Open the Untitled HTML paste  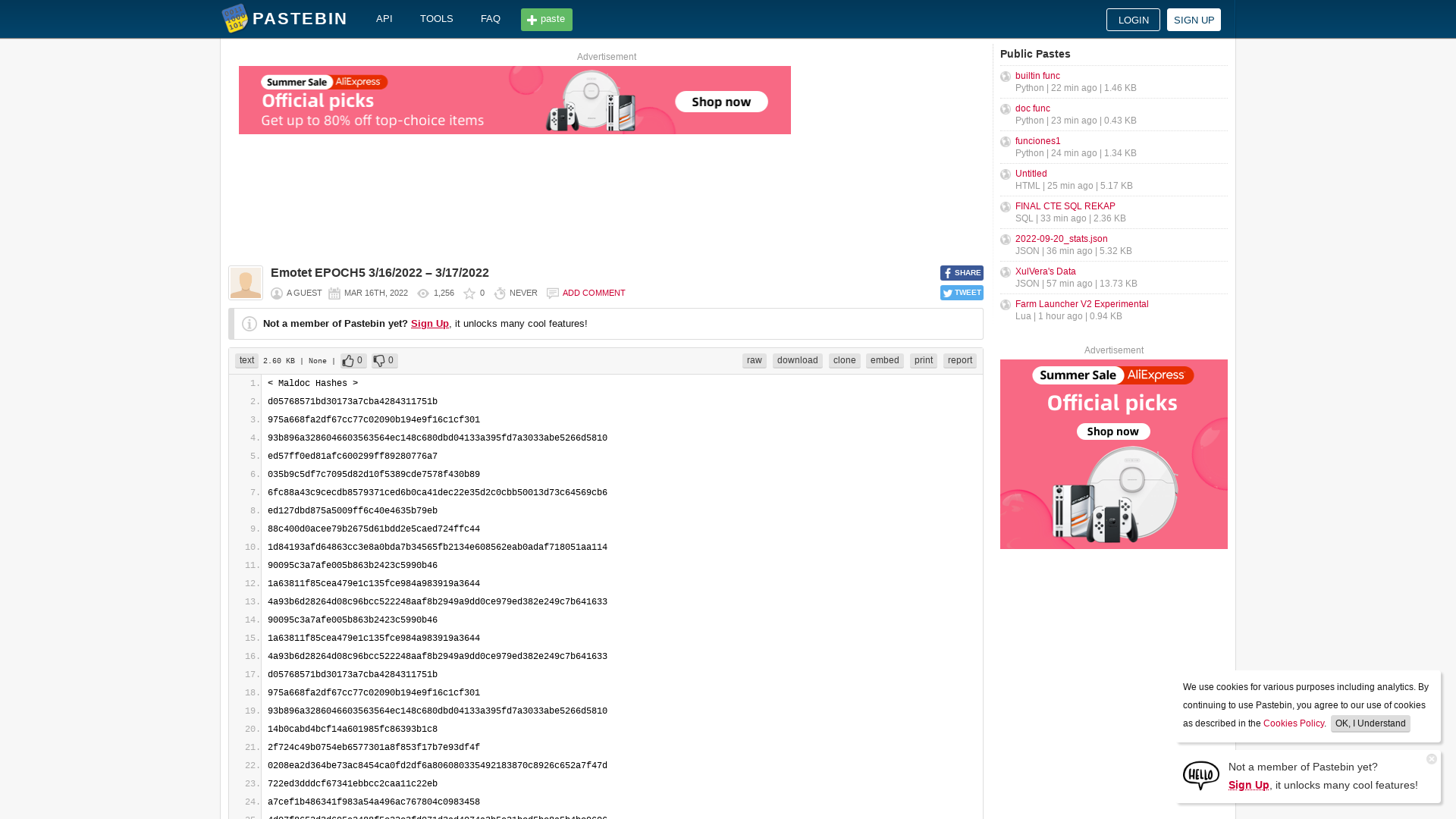tap(1031, 174)
